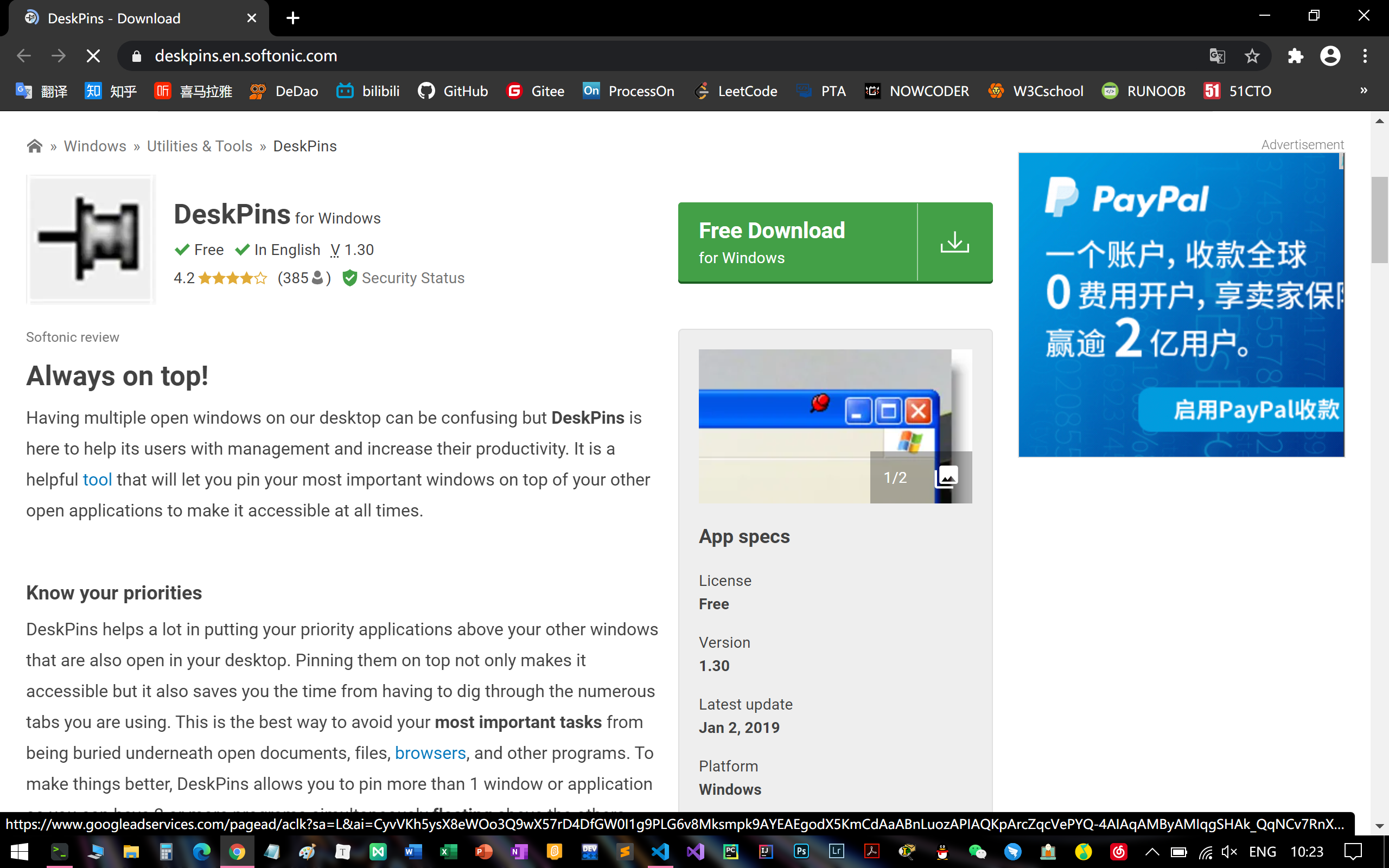Expand hidden bookmarks chevron
This screenshot has height=868, width=1389.
pyautogui.click(x=1363, y=91)
